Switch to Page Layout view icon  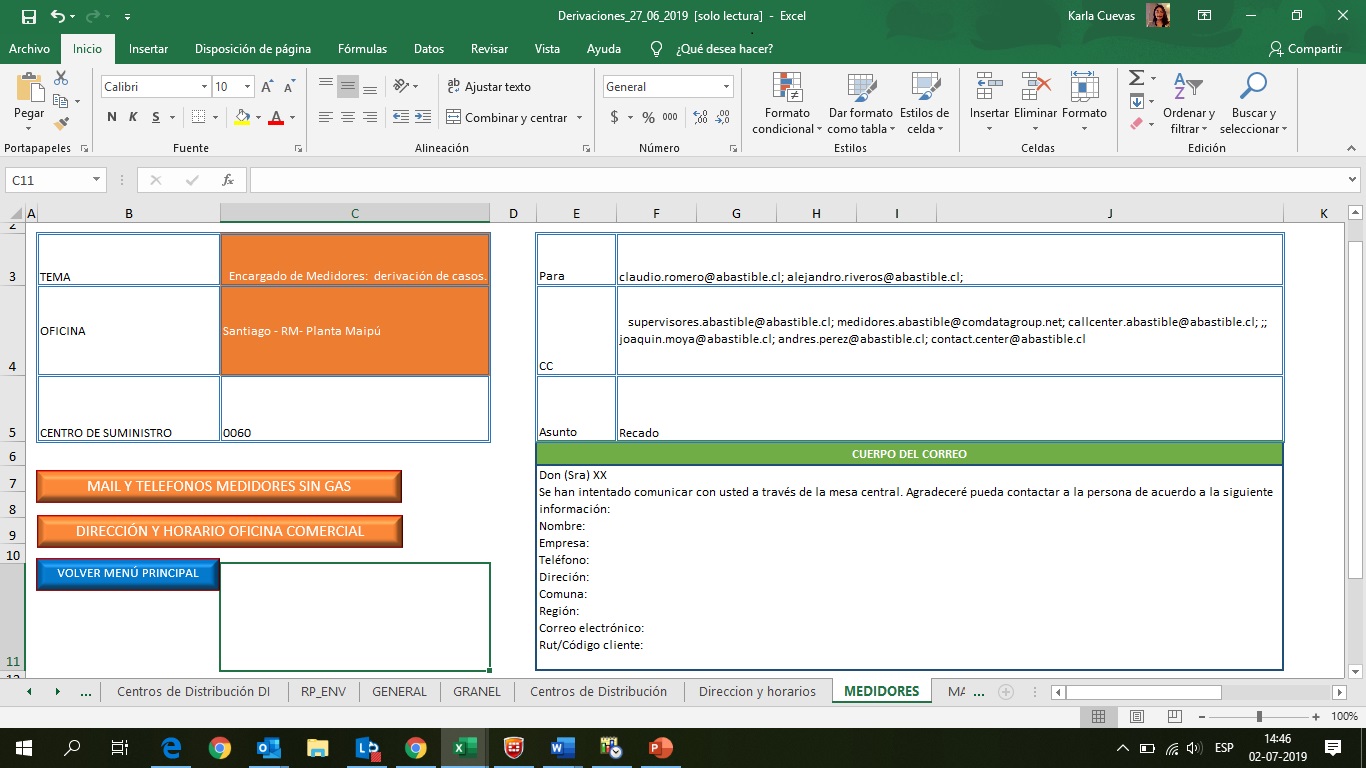pyautogui.click(x=1136, y=717)
